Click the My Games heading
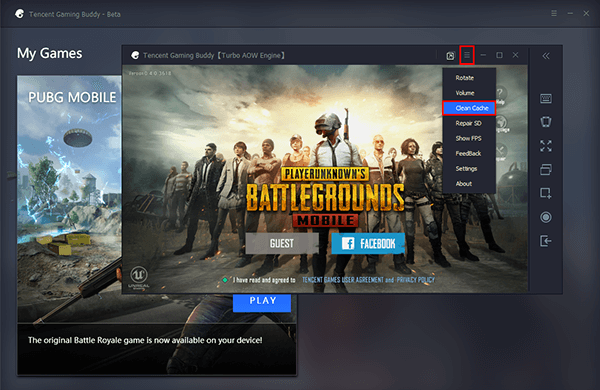 pos(49,53)
